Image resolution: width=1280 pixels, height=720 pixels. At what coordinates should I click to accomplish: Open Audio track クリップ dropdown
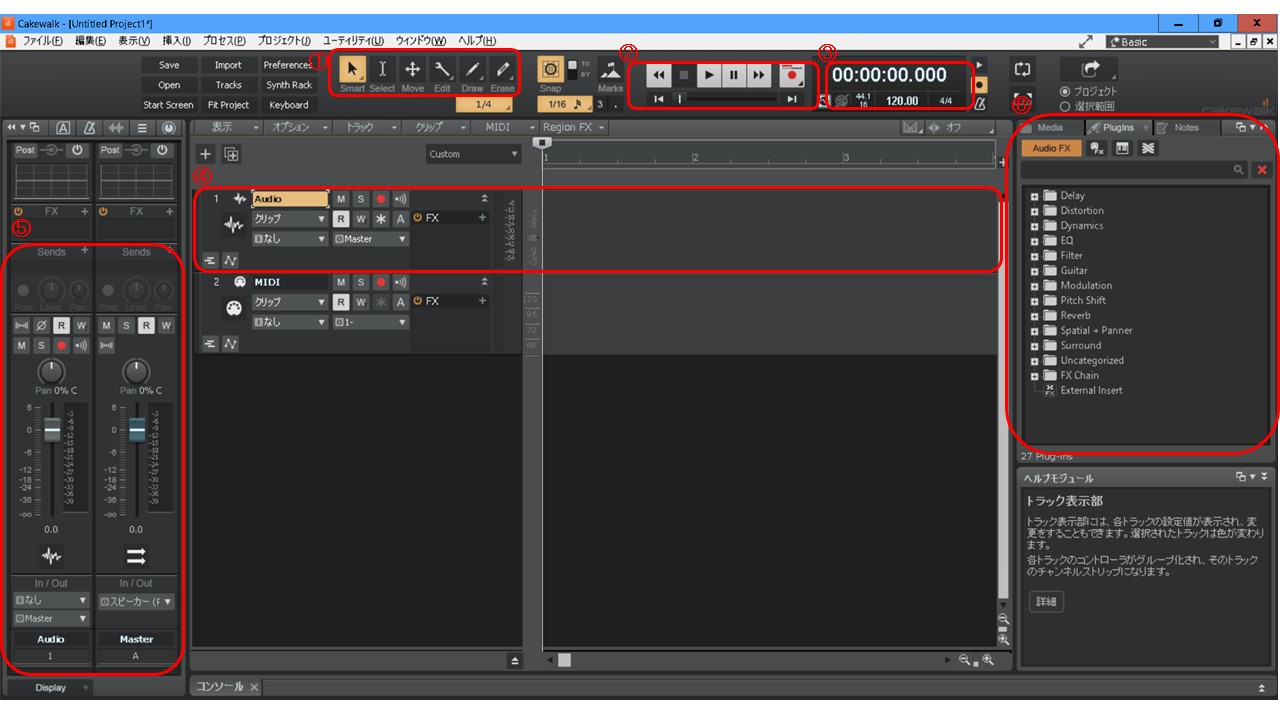(x=290, y=218)
